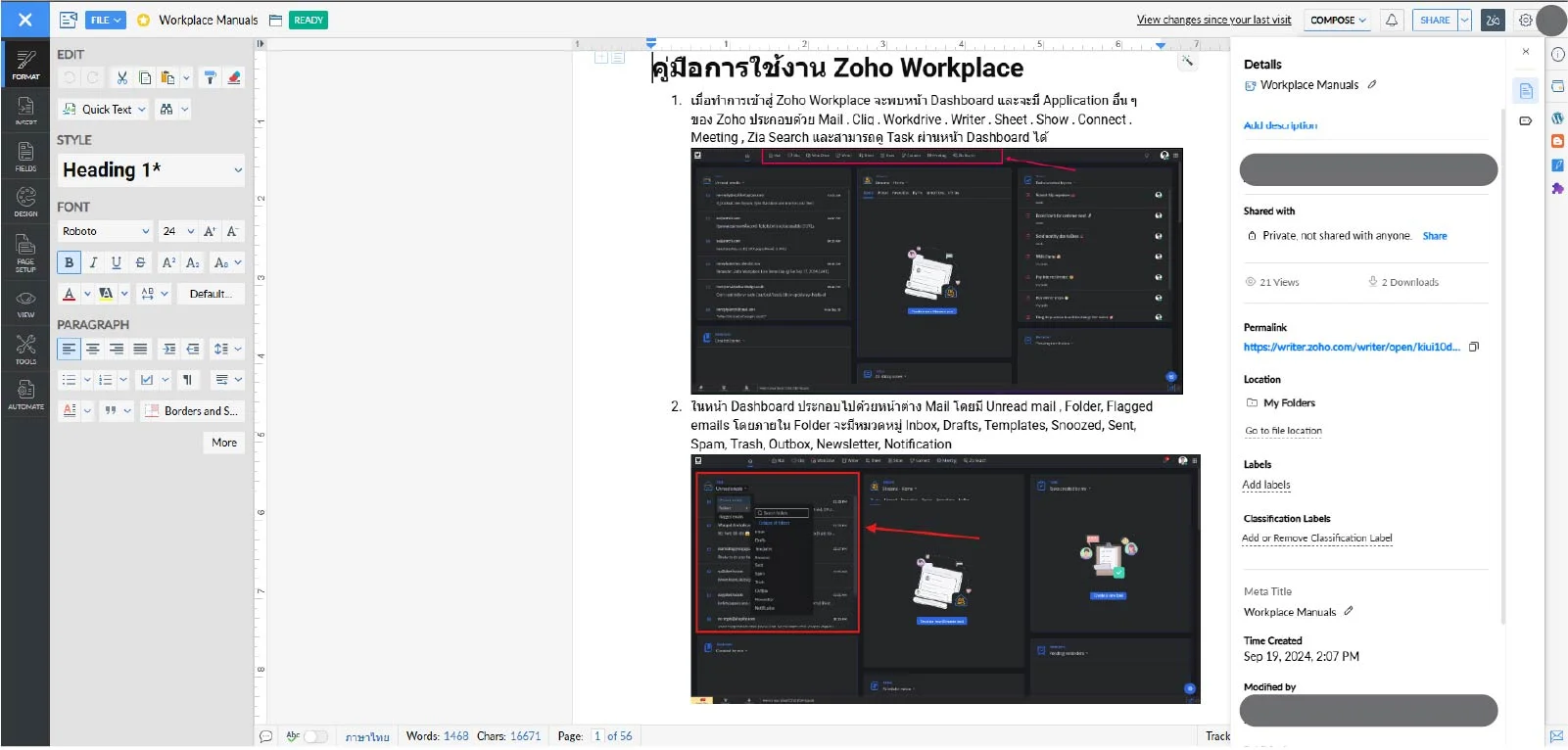This screenshot has width=1568, height=750.
Task: Toggle Strikethrough formatting
Action: (140, 262)
